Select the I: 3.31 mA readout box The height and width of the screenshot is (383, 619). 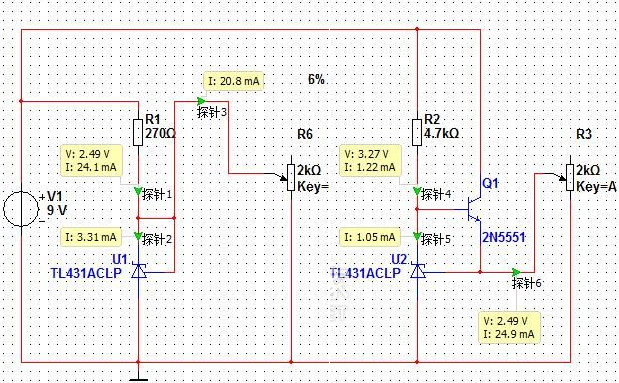click(91, 237)
